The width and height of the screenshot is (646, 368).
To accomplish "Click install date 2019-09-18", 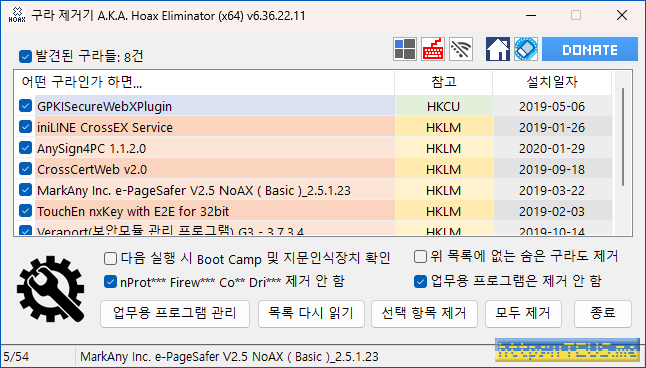I will click(552, 169).
